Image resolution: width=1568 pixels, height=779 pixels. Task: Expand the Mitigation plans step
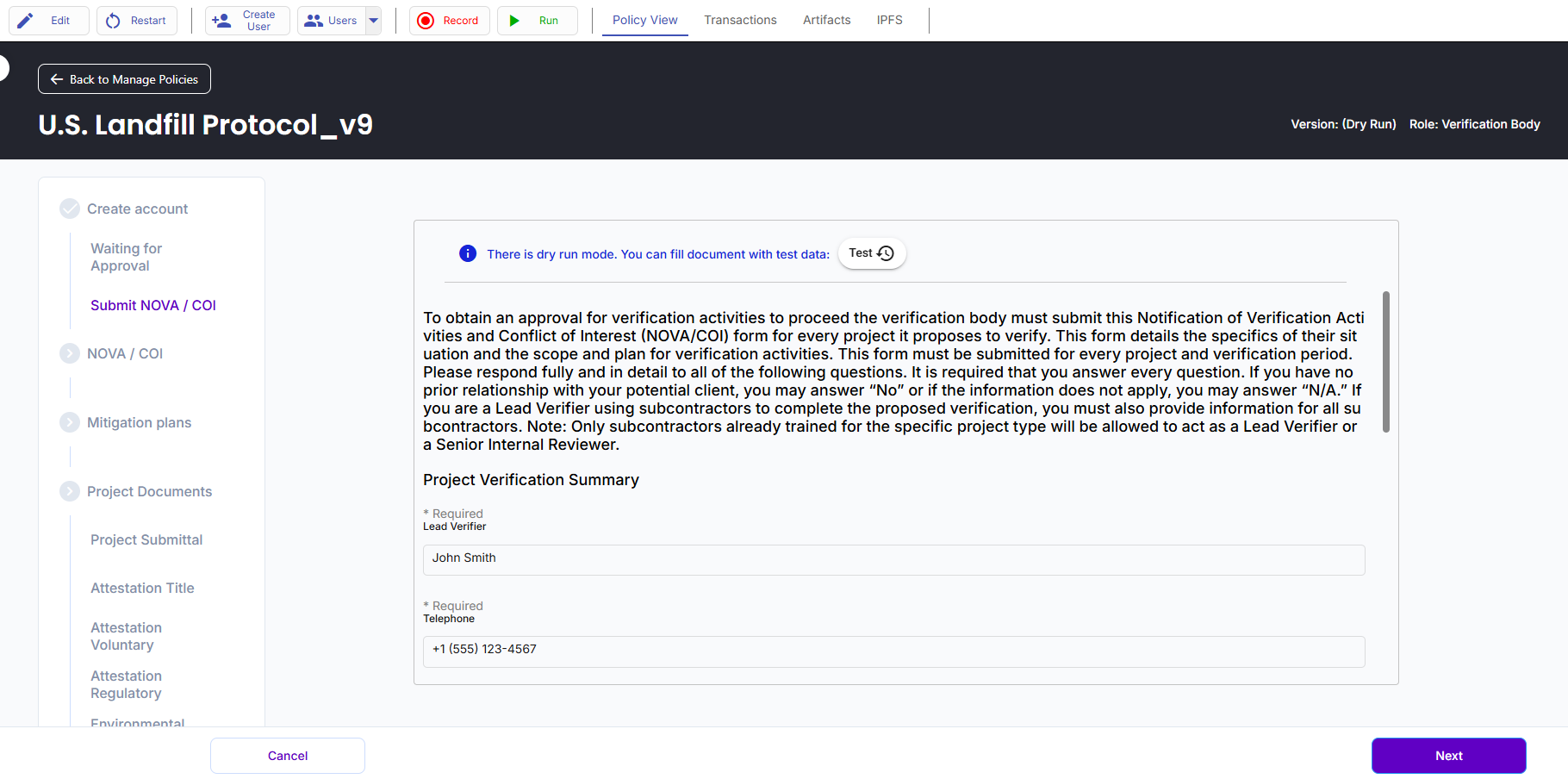[x=70, y=422]
